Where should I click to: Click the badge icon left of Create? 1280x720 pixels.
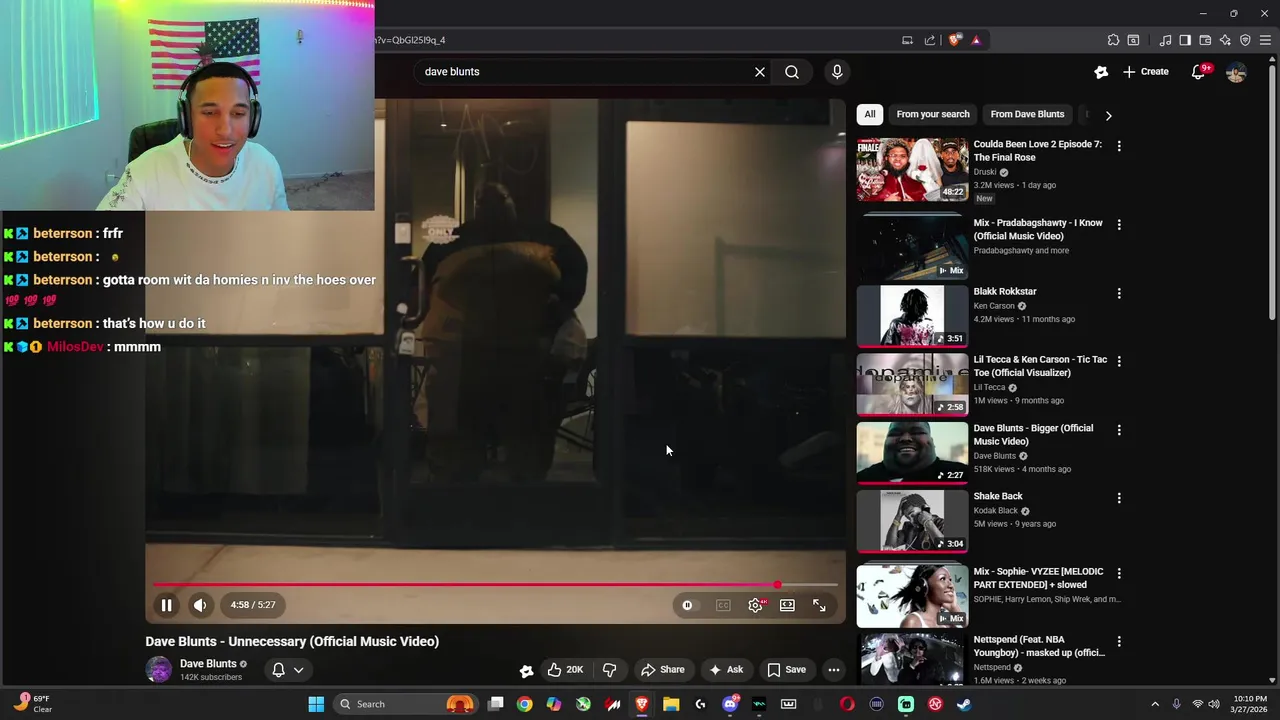pos(1101,72)
